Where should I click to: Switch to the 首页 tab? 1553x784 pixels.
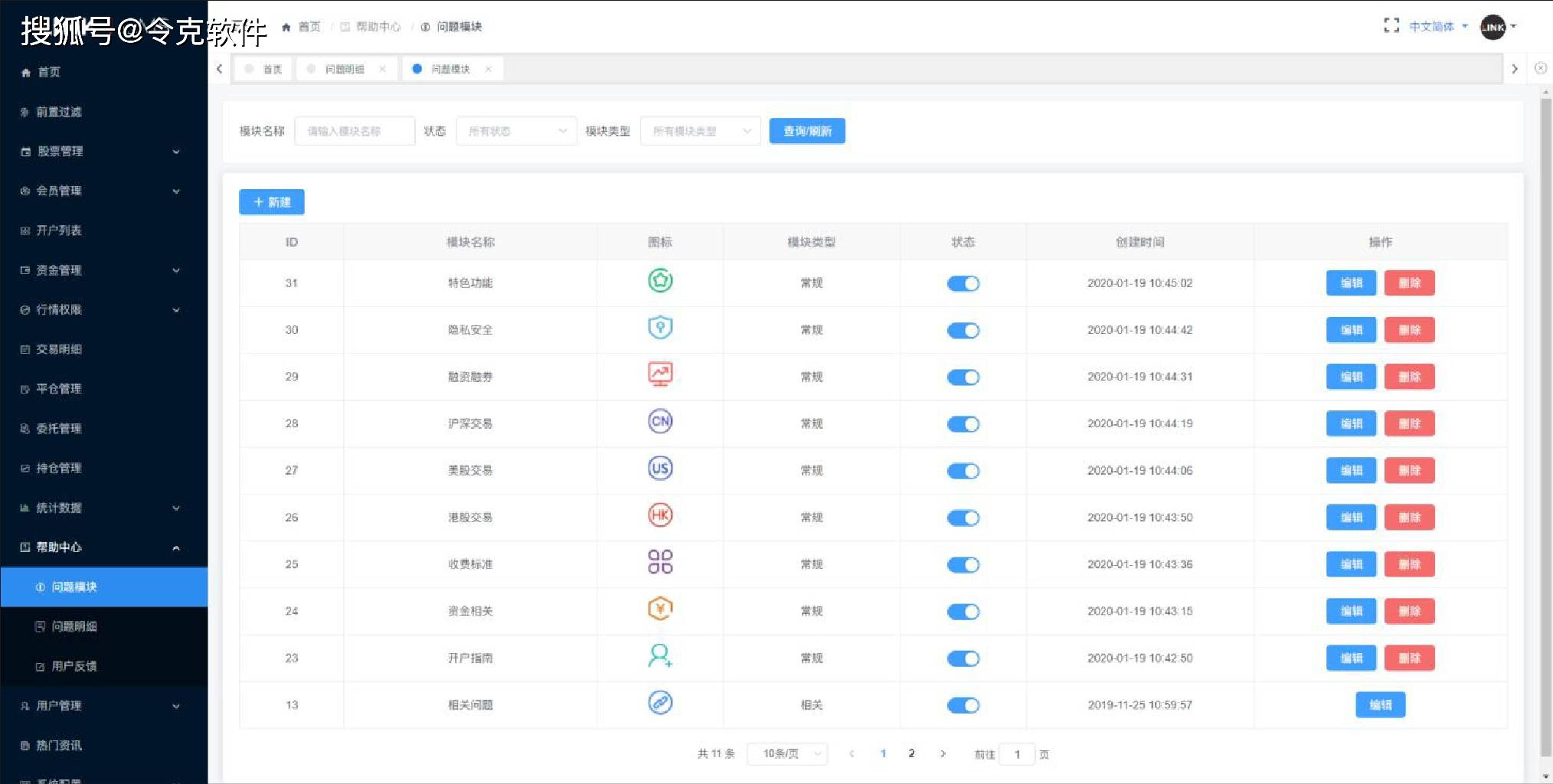click(x=262, y=69)
